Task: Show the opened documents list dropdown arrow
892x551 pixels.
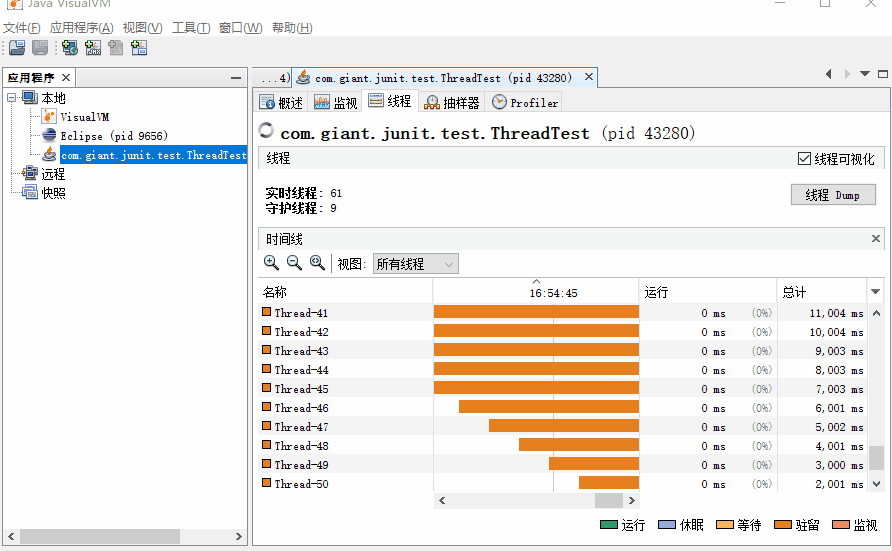Action: (865, 74)
